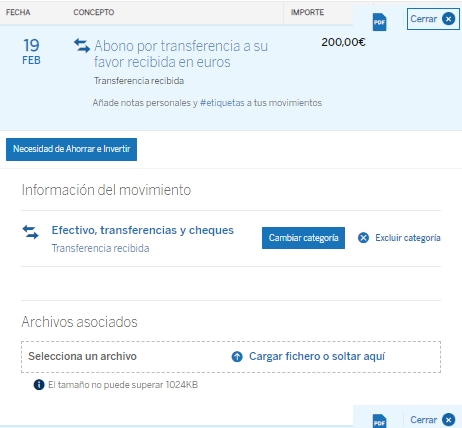Viewport: 462px width, 428px height.
Task: Download the top PDF receipt icon
Action: (379, 22)
